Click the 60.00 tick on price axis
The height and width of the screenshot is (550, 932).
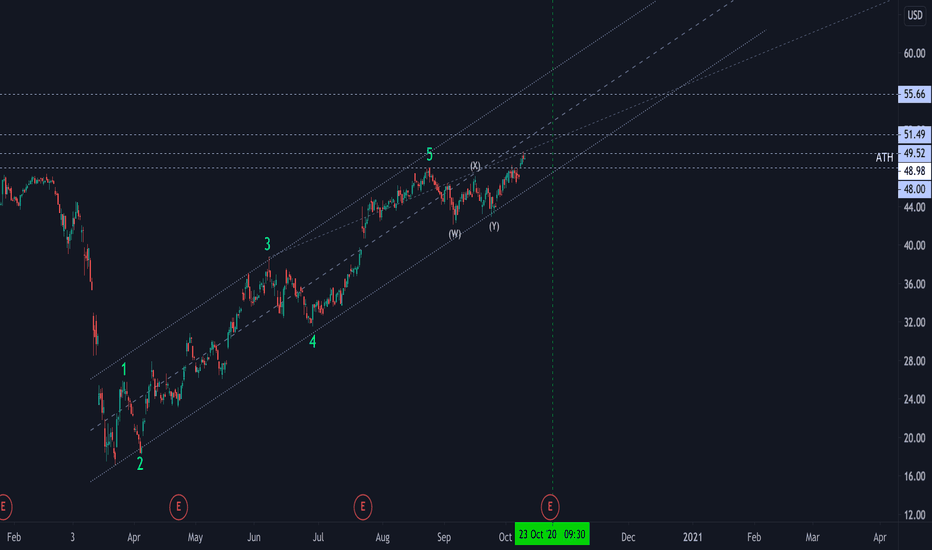coord(914,54)
